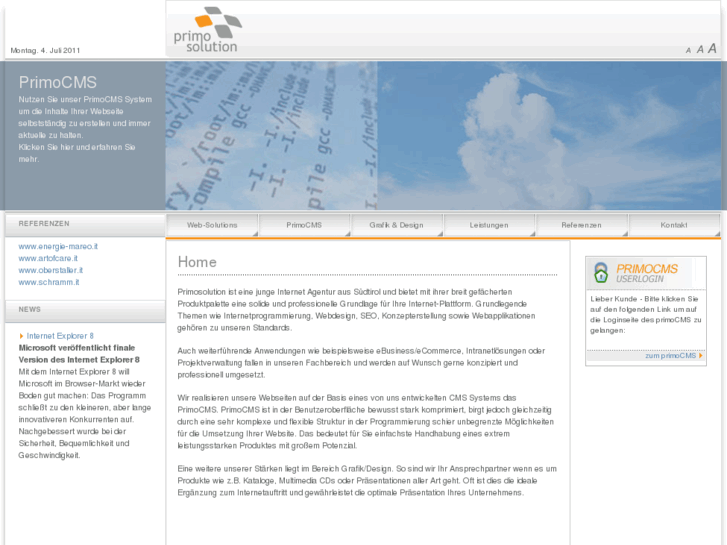Image resolution: width=727 pixels, height=545 pixels.
Task: Click 'Klicken Sie hier und erfahren Sie mehr' text
Action: 77,153
